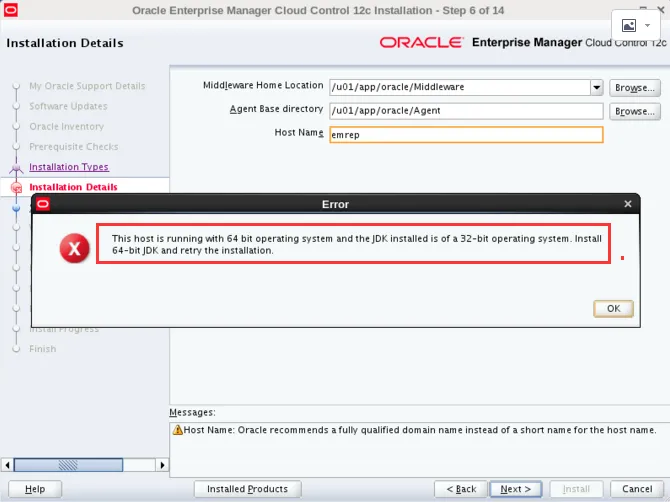Screen dimensions: 670x502
Task: Click the Middleware Home Location field
Action: coord(460,88)
